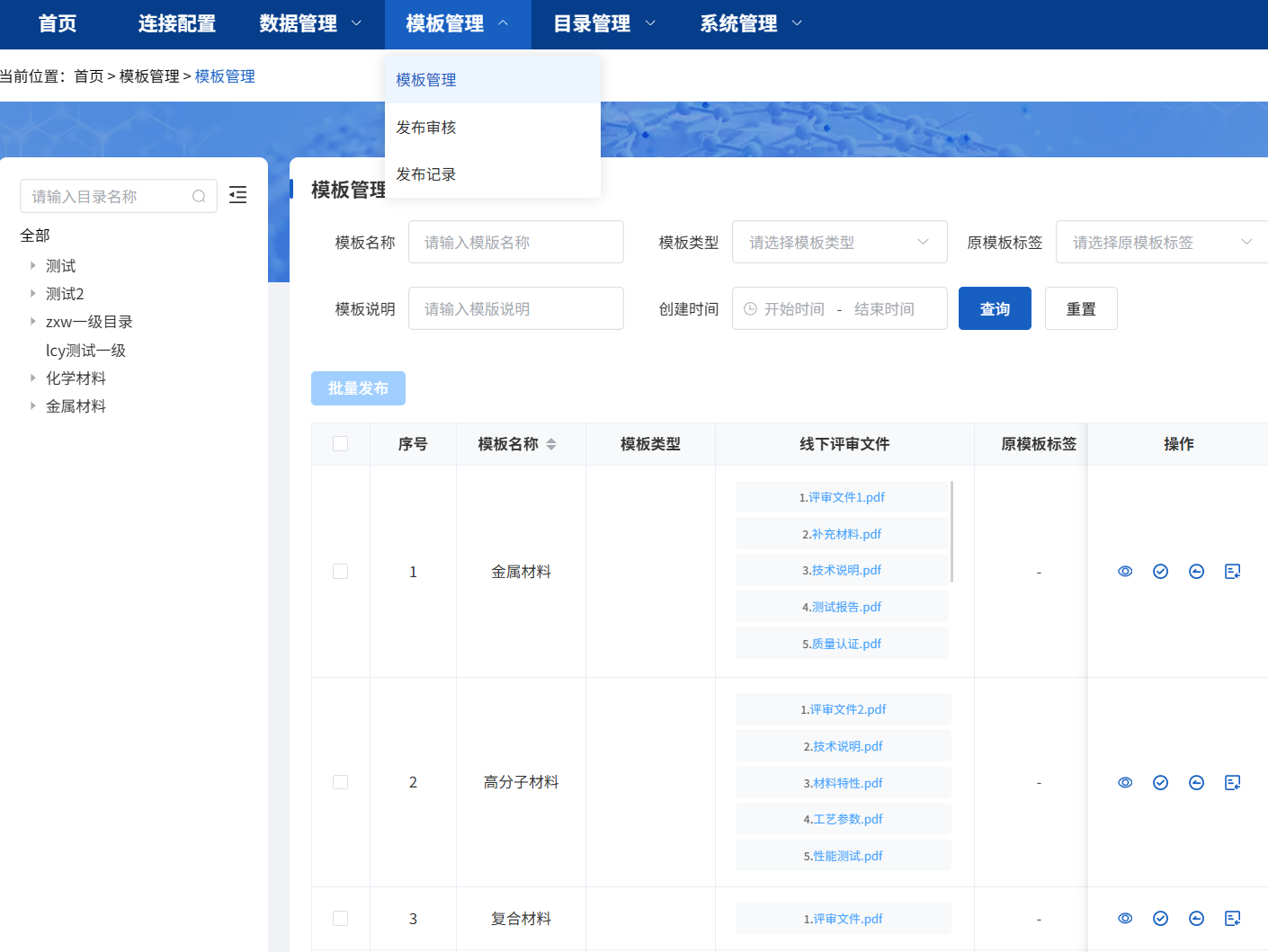Sort table by 模板名称 column arrows
The image size is (1268, 952).
coord(551,444)
